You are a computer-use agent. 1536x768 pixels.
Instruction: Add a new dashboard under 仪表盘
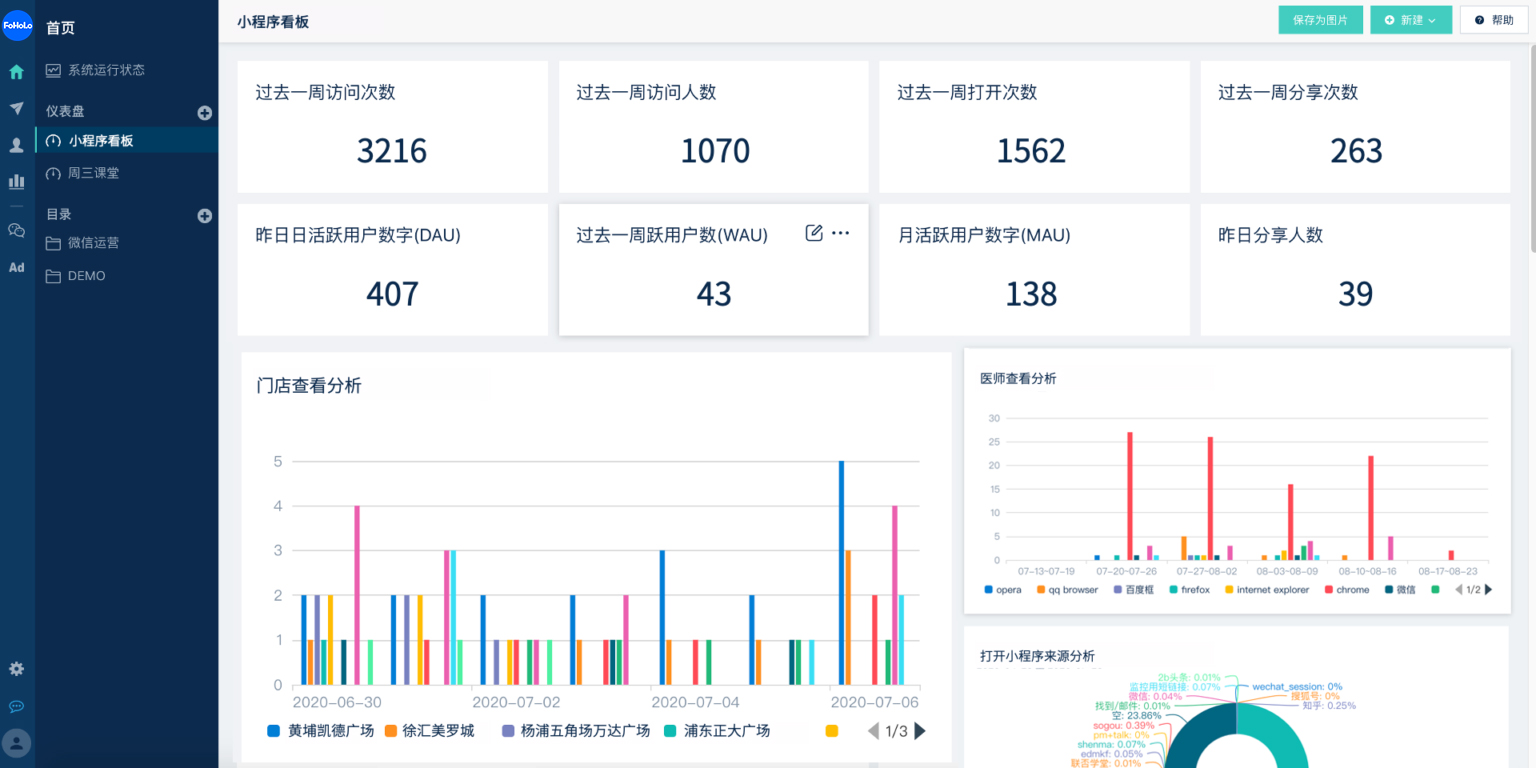[205, 113]
